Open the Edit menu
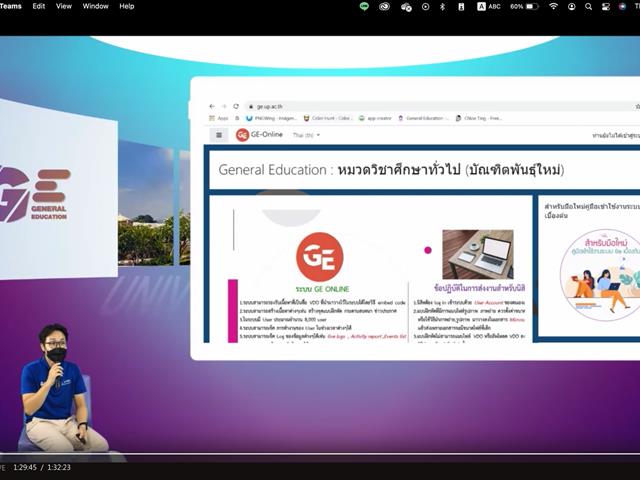The width and height of the screenshot is (640, 480). click(39, 6)
